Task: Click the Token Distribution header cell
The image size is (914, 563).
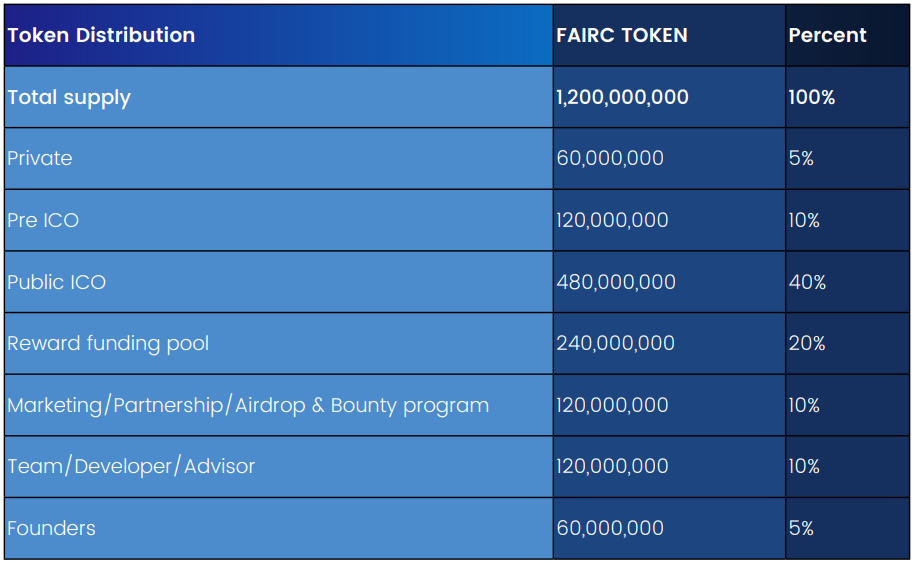Action: point(101,35)
